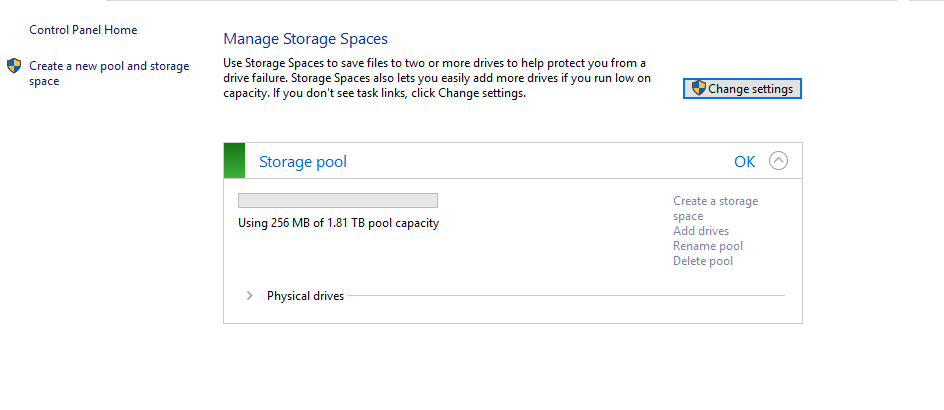Select Rename pool link
This screenshot has width=944, height=410.
coord(707,246)
